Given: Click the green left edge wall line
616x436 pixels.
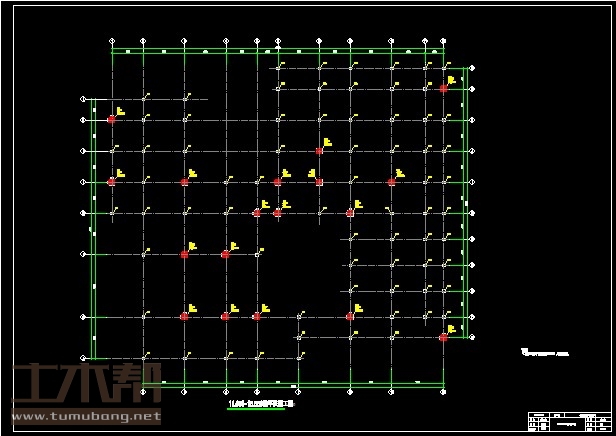Looking at the screenshot, I should click(93, 230).
